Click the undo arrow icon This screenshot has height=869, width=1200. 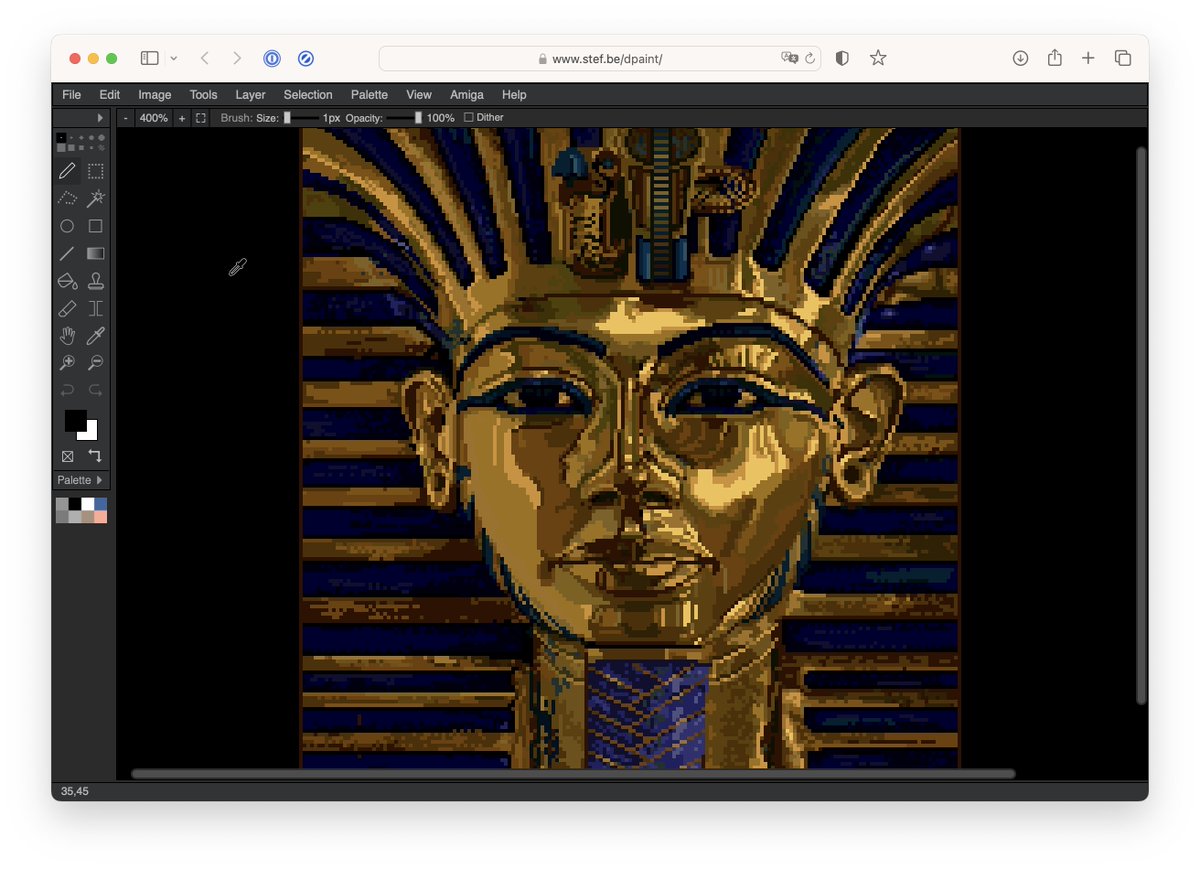click(x=67, y=390)
